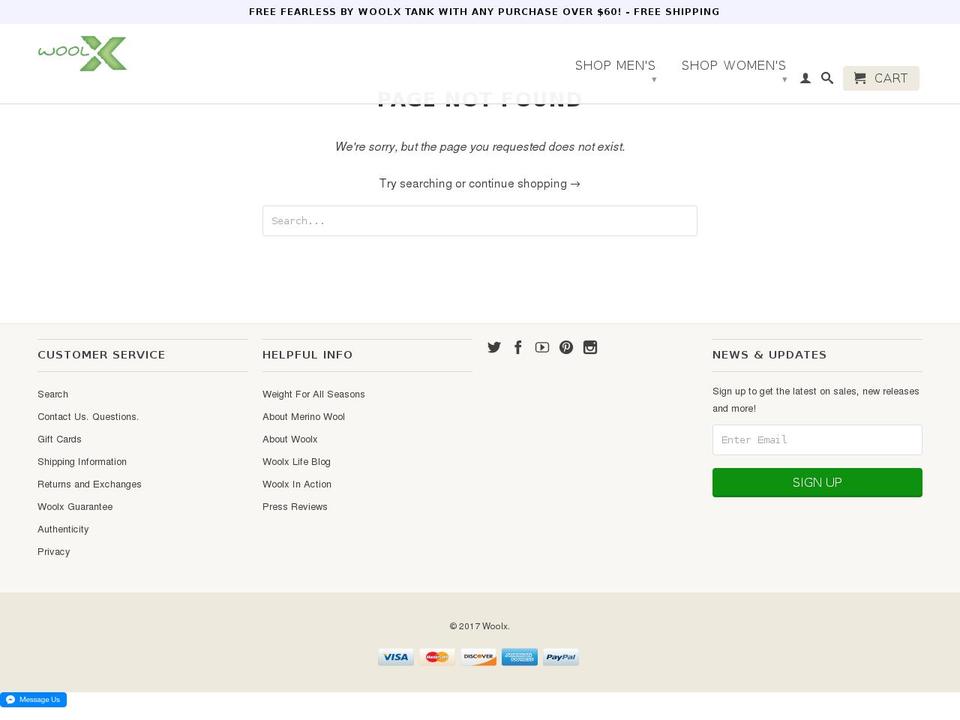The width and height of the screenshot is (960, 720).
Task: Click the CUSTOMER SERVICE heading
Action: tap(101, 355)
